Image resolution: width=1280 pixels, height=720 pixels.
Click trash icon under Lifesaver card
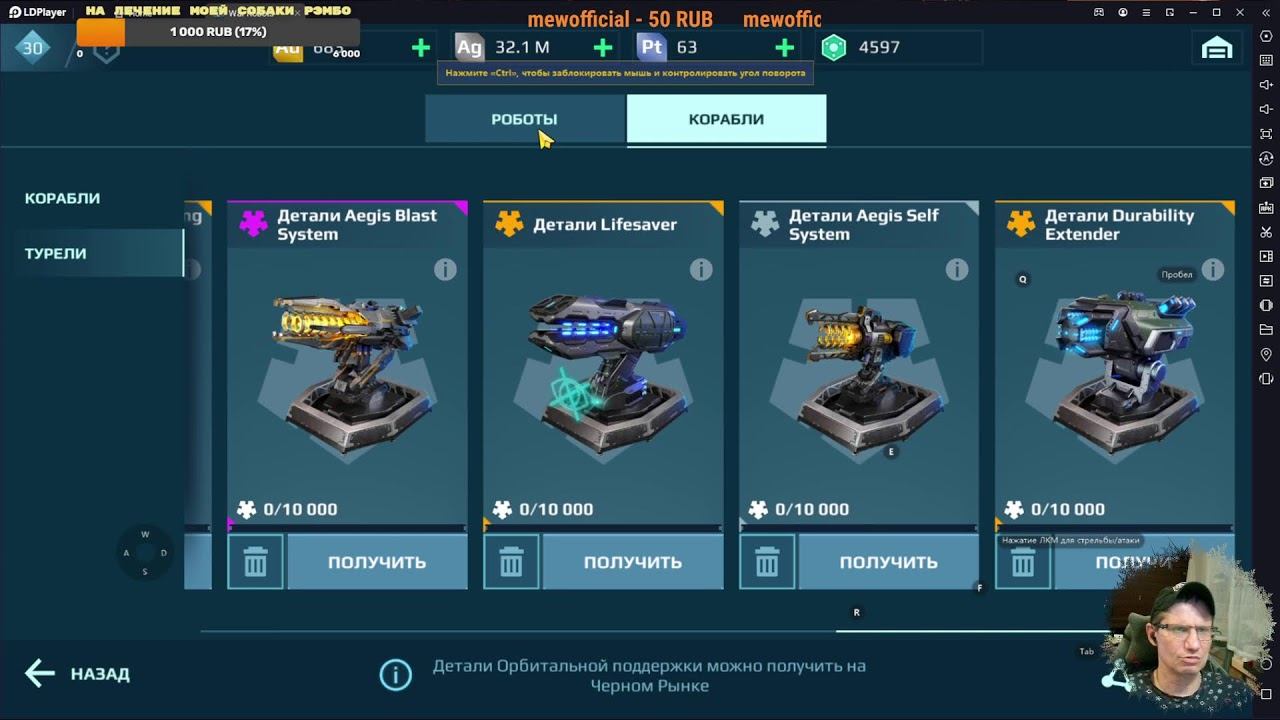point(512,562)
